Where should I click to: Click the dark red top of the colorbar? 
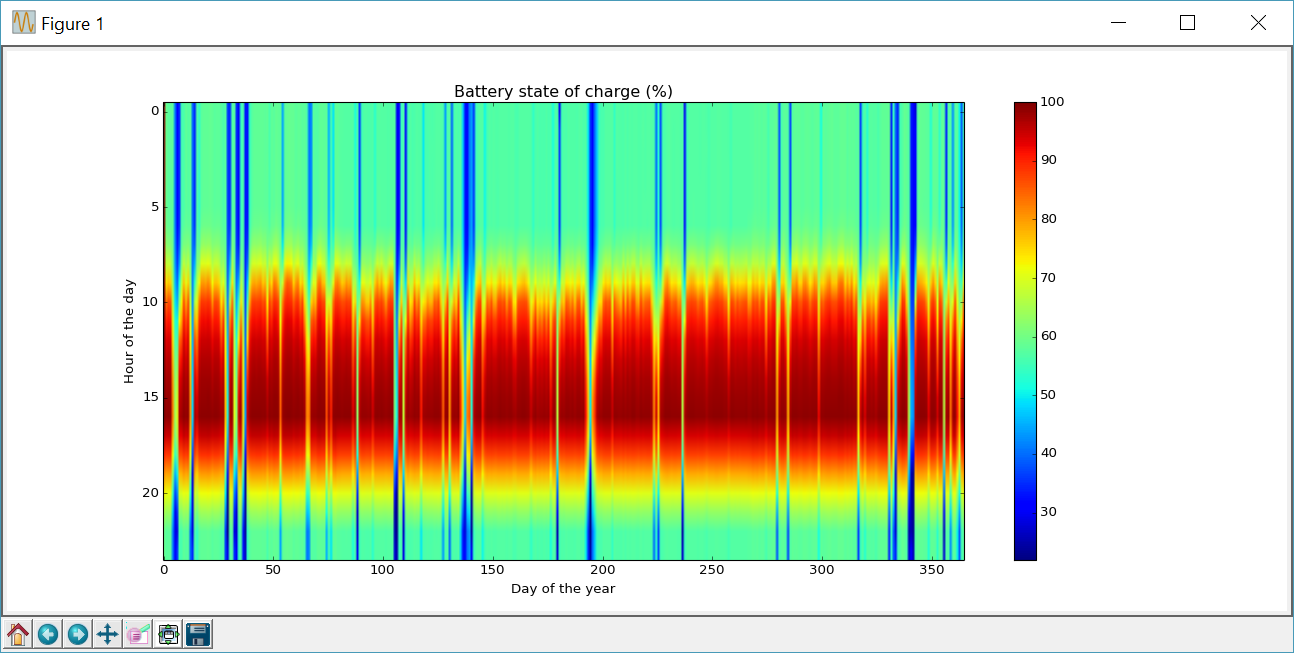coord(1025,108)
